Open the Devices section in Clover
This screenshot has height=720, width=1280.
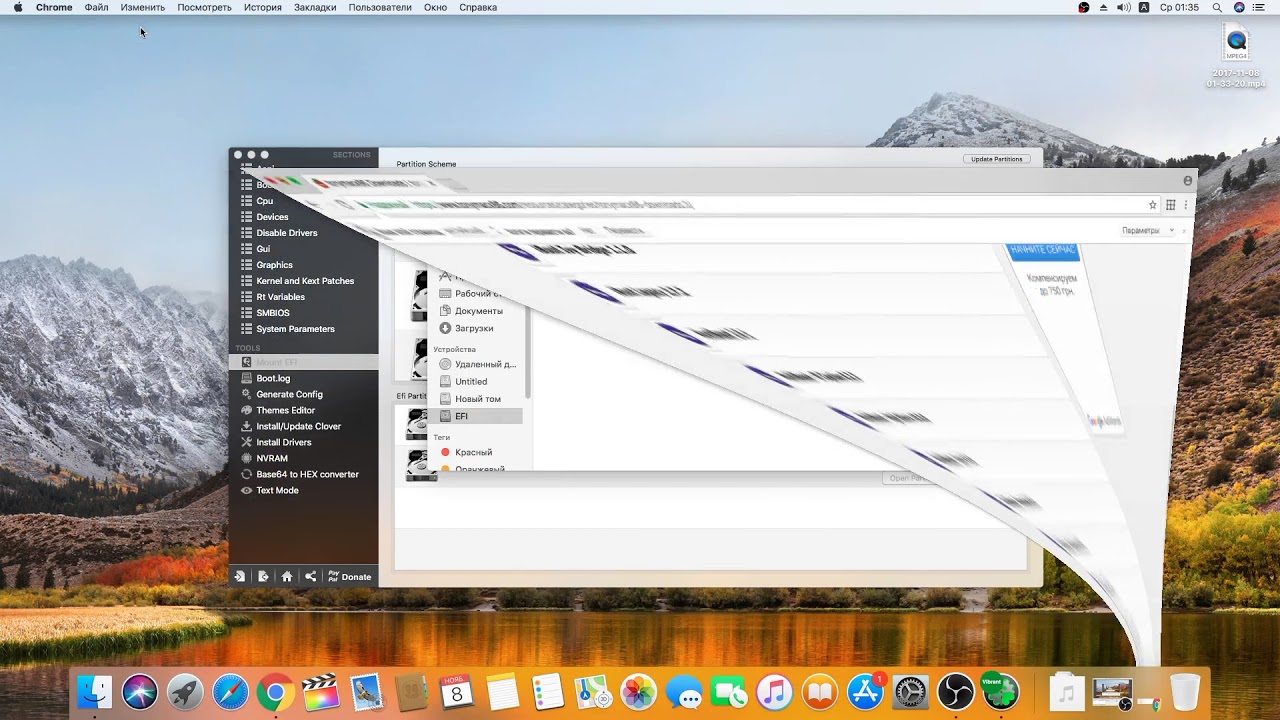click(x=272, y=217)
